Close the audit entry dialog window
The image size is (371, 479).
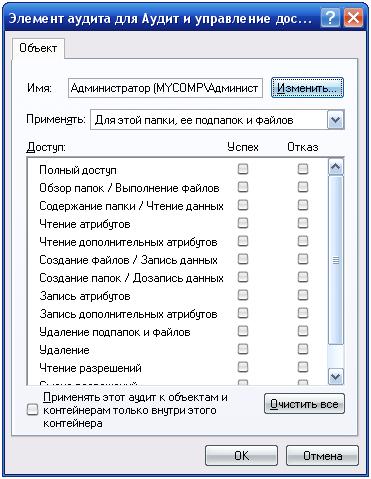tap(353, 18)
